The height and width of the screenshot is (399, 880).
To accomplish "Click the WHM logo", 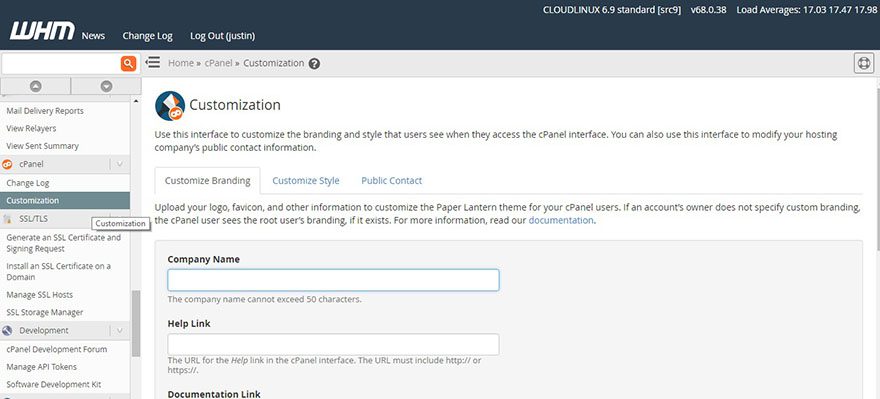I will click(42, 31).
